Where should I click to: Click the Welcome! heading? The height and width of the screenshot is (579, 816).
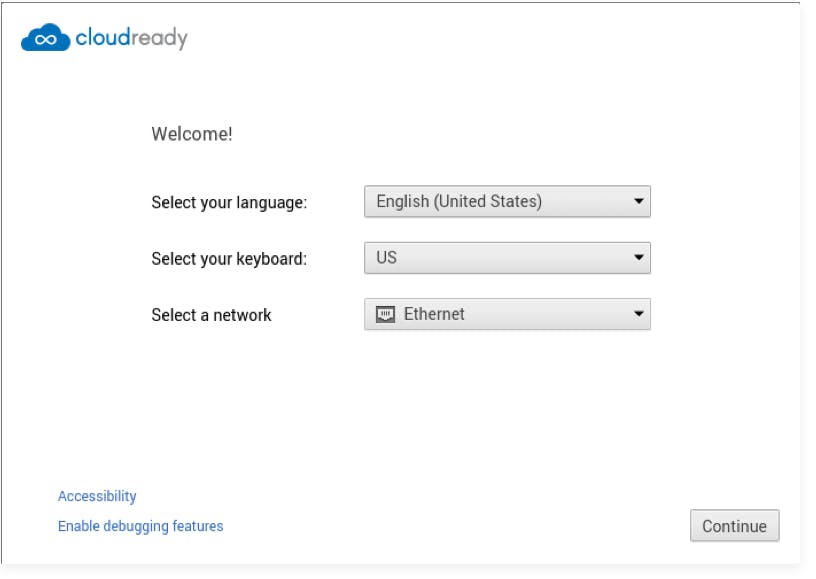(x=192, y=134)
